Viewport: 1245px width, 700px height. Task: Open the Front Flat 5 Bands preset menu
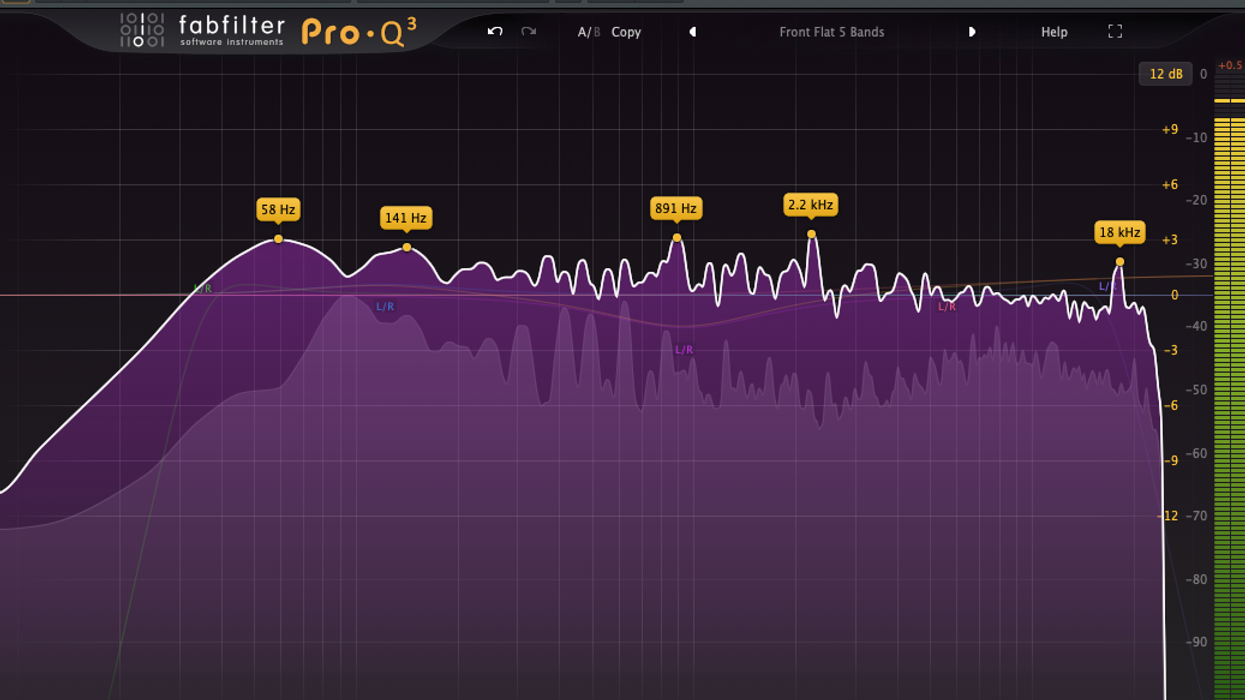point(831,32)
